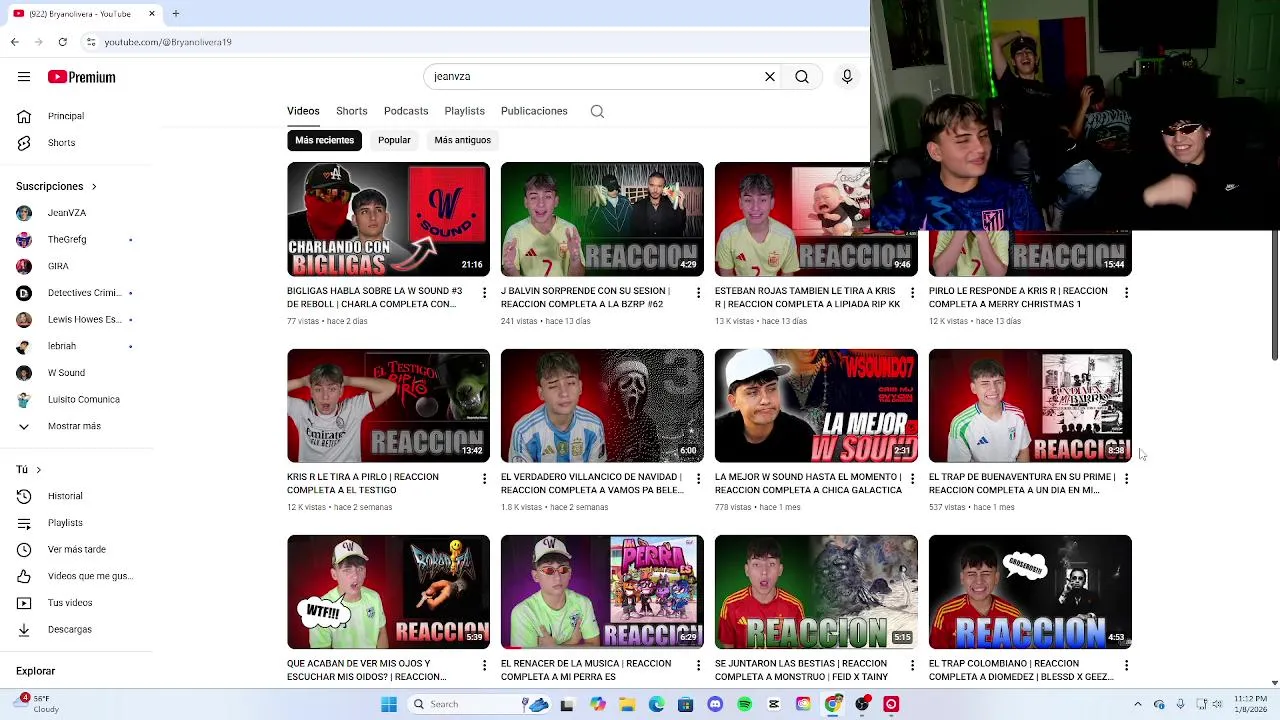Open File Explorer from the taskbar
The image size is (1280, 720).
click(x=627, y=704)
